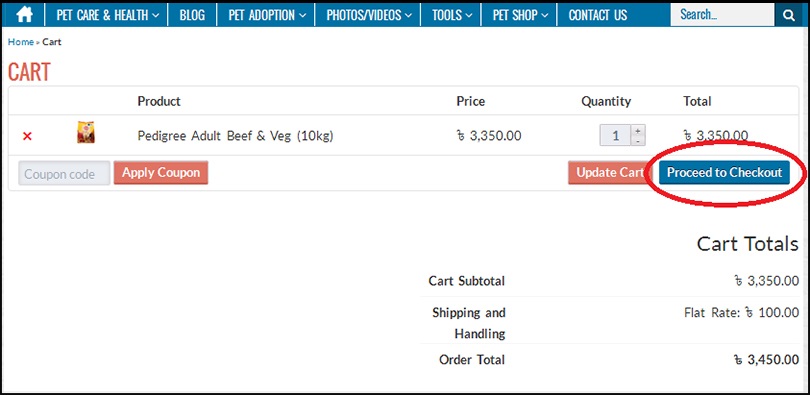The image size is (810, 395).
Task: Click the Apply Coupon button
Action: tap(161, 172)
